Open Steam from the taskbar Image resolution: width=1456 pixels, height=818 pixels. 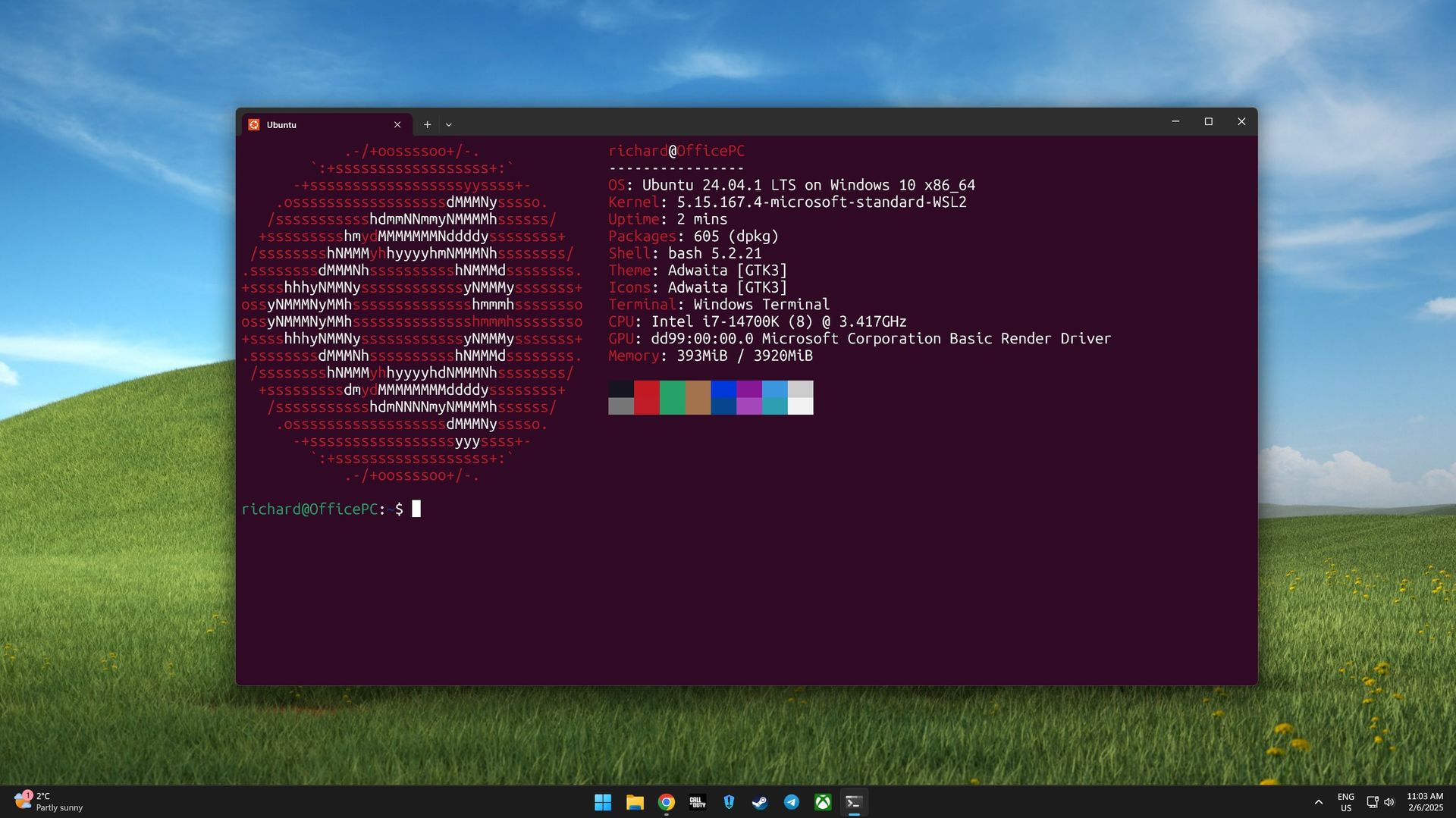pos(760,802)
